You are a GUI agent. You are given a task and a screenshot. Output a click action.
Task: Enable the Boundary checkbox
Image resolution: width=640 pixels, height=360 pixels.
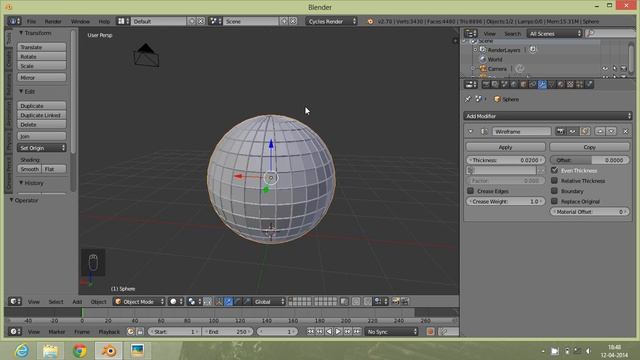tap(554, 191)
